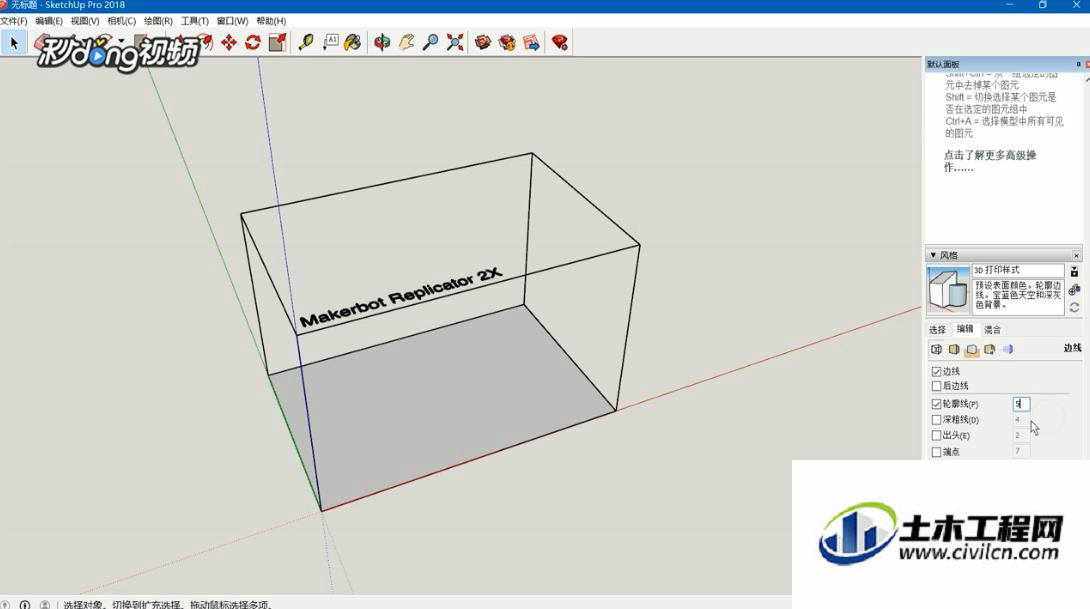Switch to the 编辑 tab

coord(965,329)
